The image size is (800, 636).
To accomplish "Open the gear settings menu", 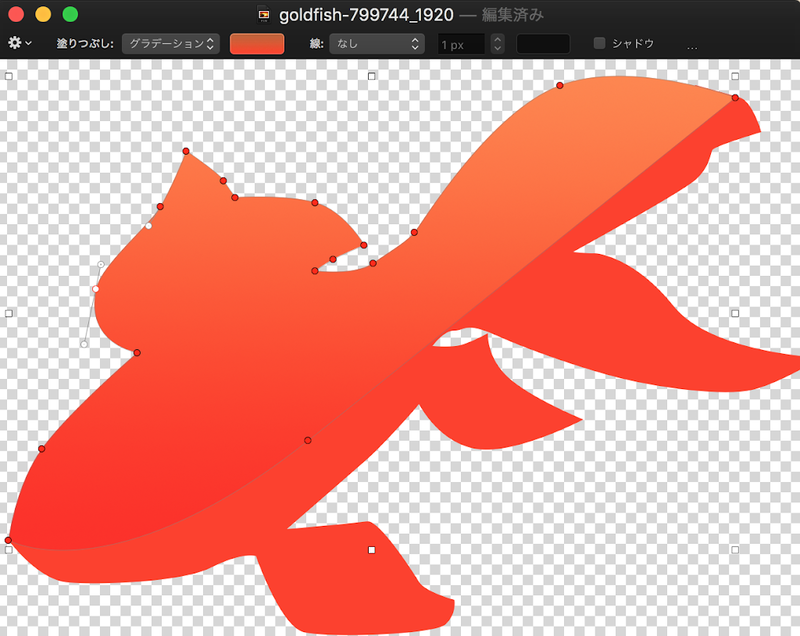I will coord(19,43).
